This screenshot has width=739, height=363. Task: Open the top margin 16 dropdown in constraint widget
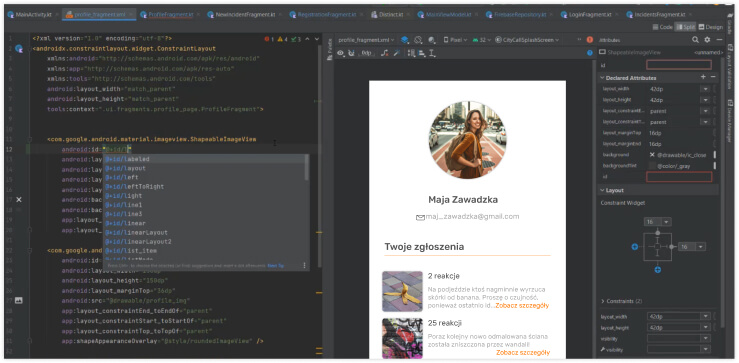[666, 222]
